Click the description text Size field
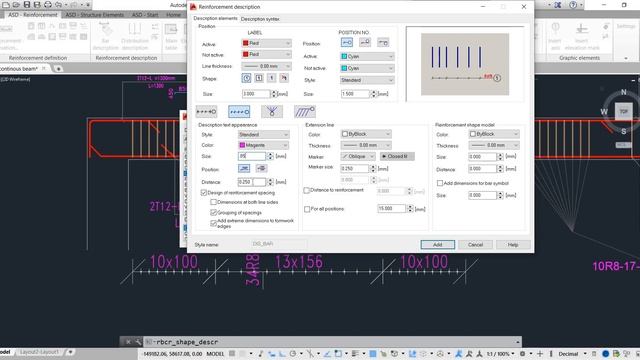Image resolution: width=640 pixels, height=360 pixels. point(251,156)
